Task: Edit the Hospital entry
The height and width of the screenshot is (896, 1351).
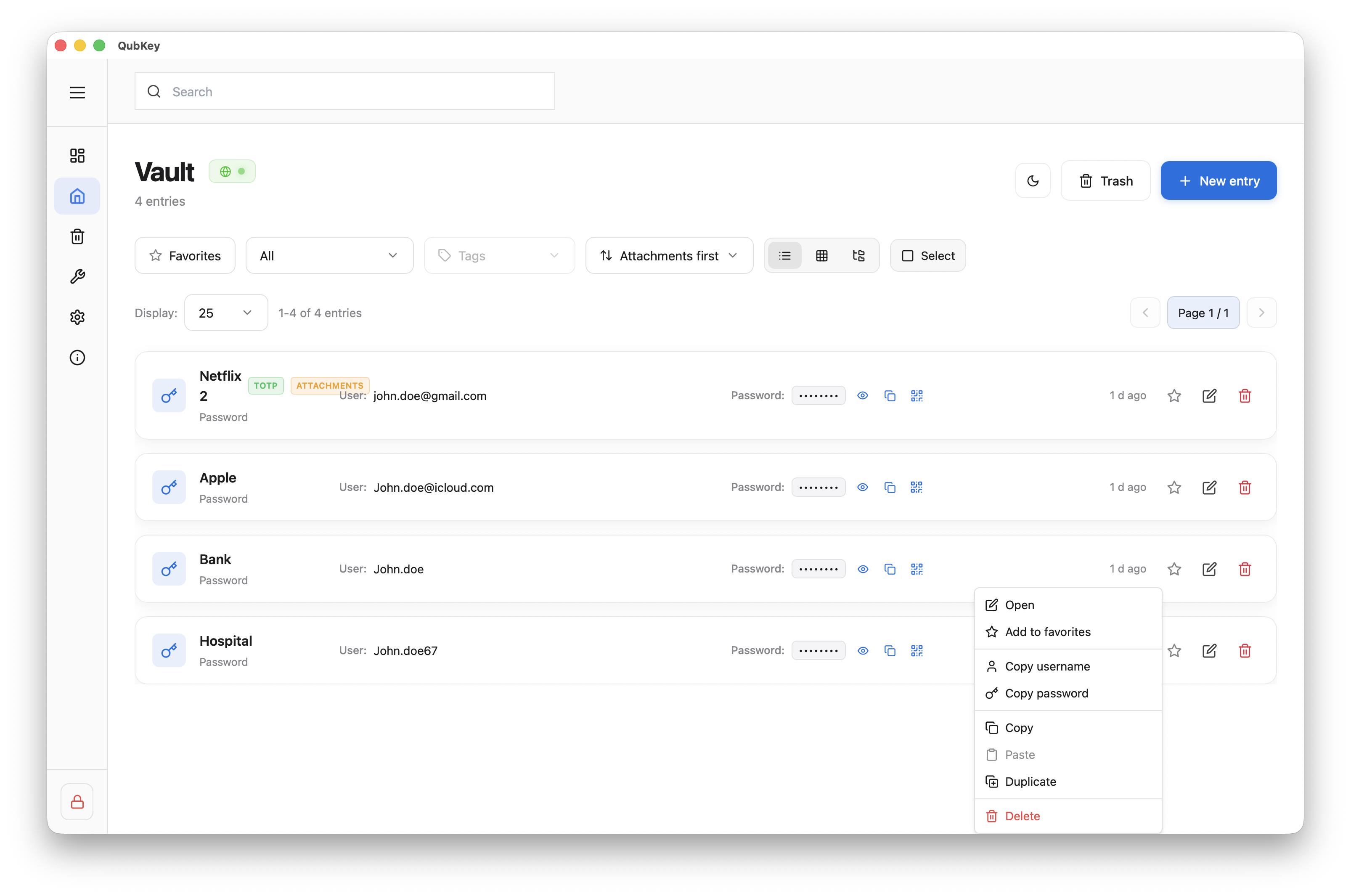Action: [x=1209, y=651]
